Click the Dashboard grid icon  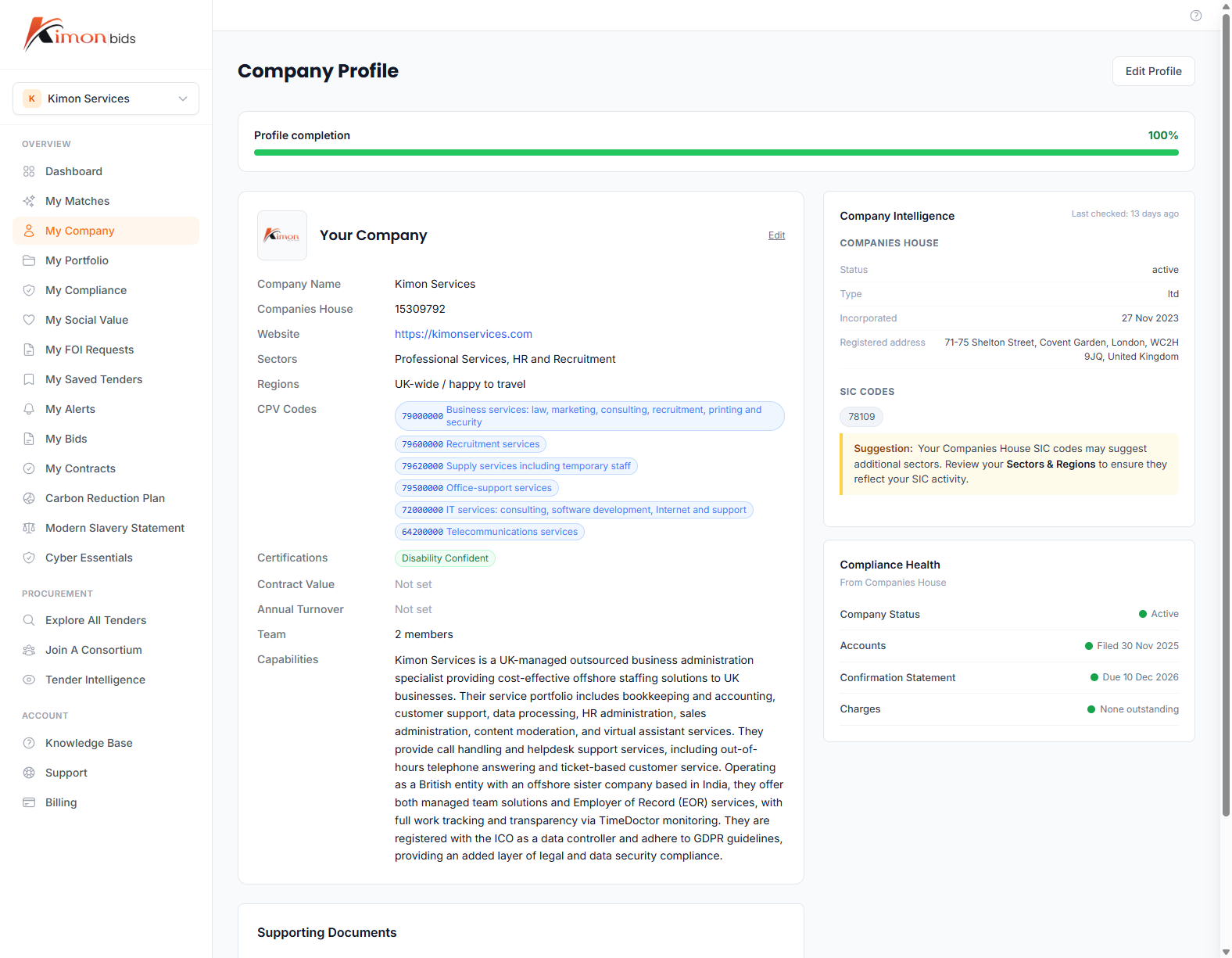coord(29,171)
